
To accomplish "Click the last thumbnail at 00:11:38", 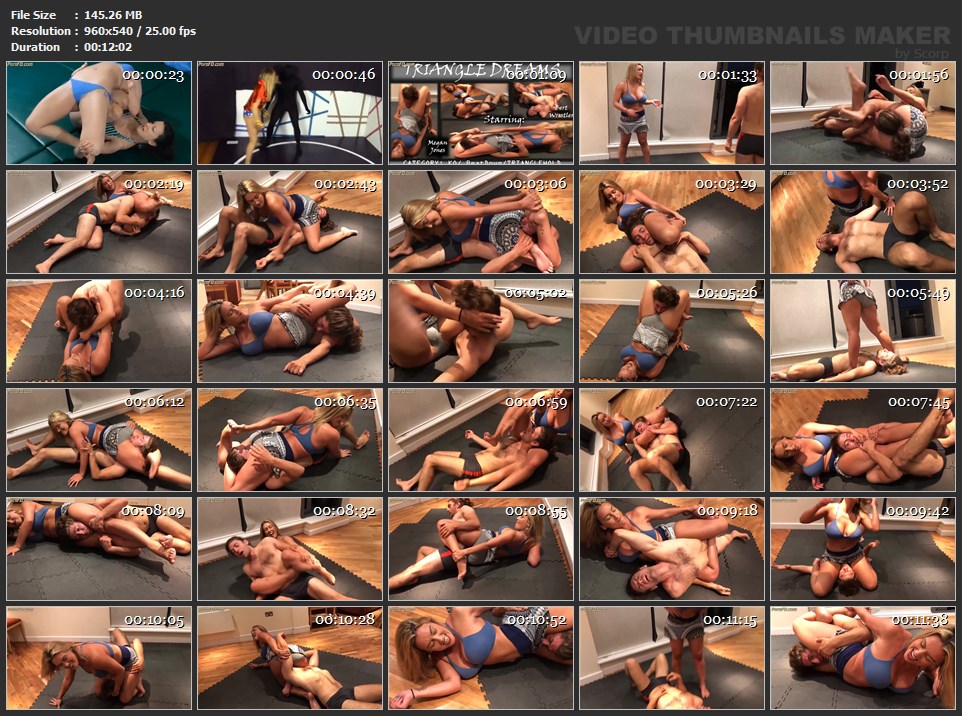I will tap(862, 658).
